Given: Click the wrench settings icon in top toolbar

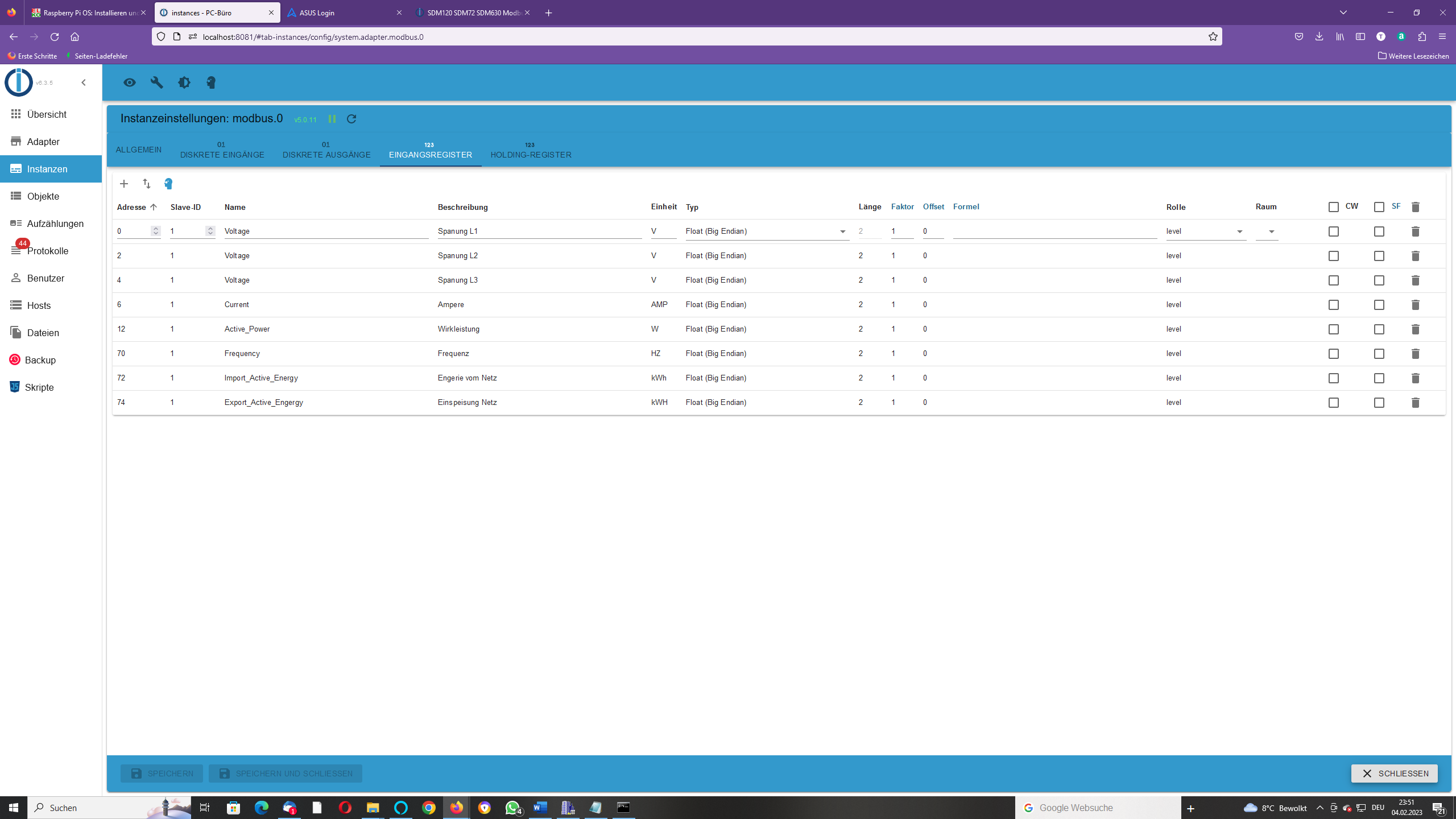Looking at the screenshot, I should (x=157, y=82).
